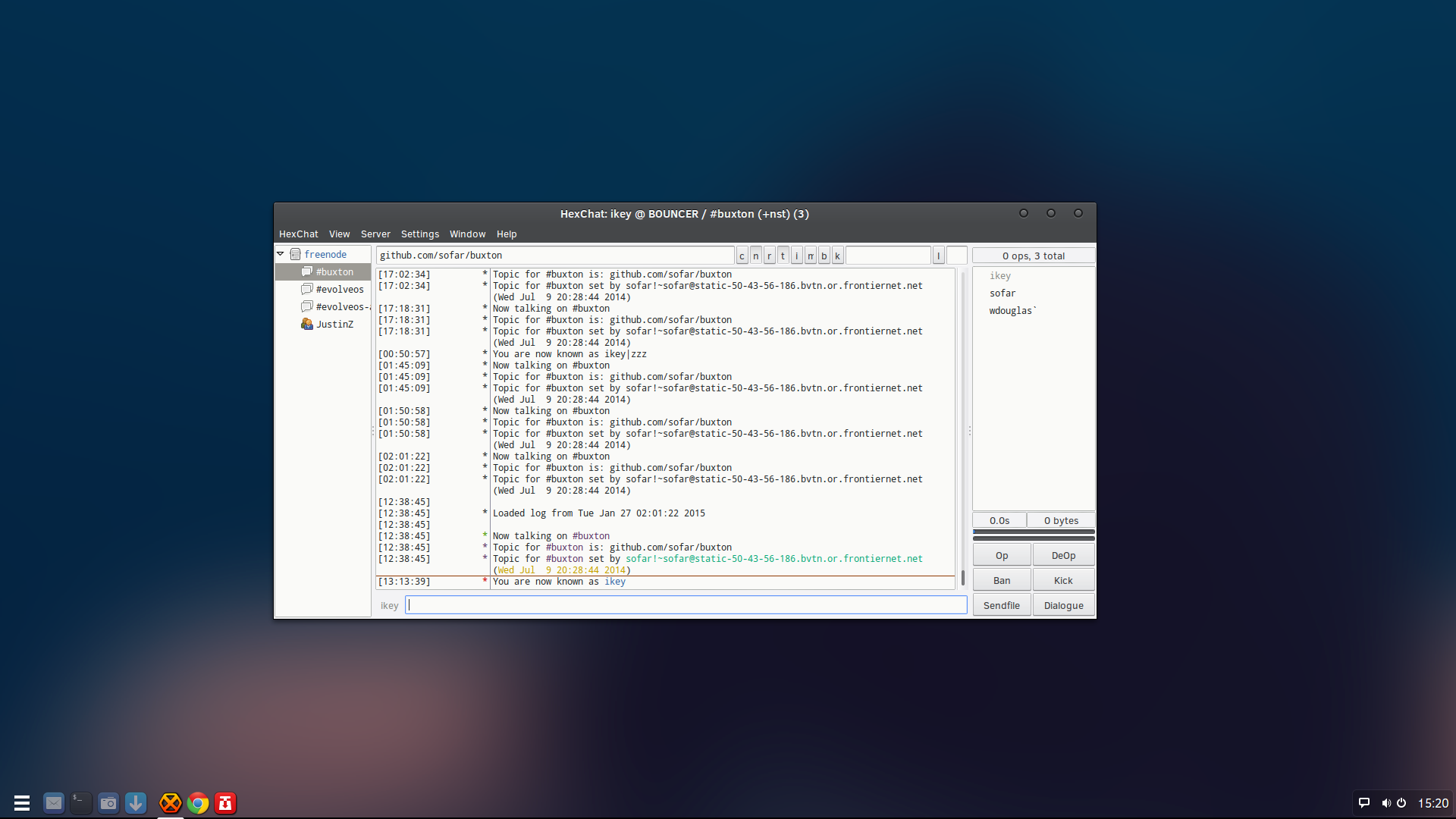Click the green sofar hostmask in the last topic line
This screenshot has width=1456, height=819.
[x=773, y=558]
